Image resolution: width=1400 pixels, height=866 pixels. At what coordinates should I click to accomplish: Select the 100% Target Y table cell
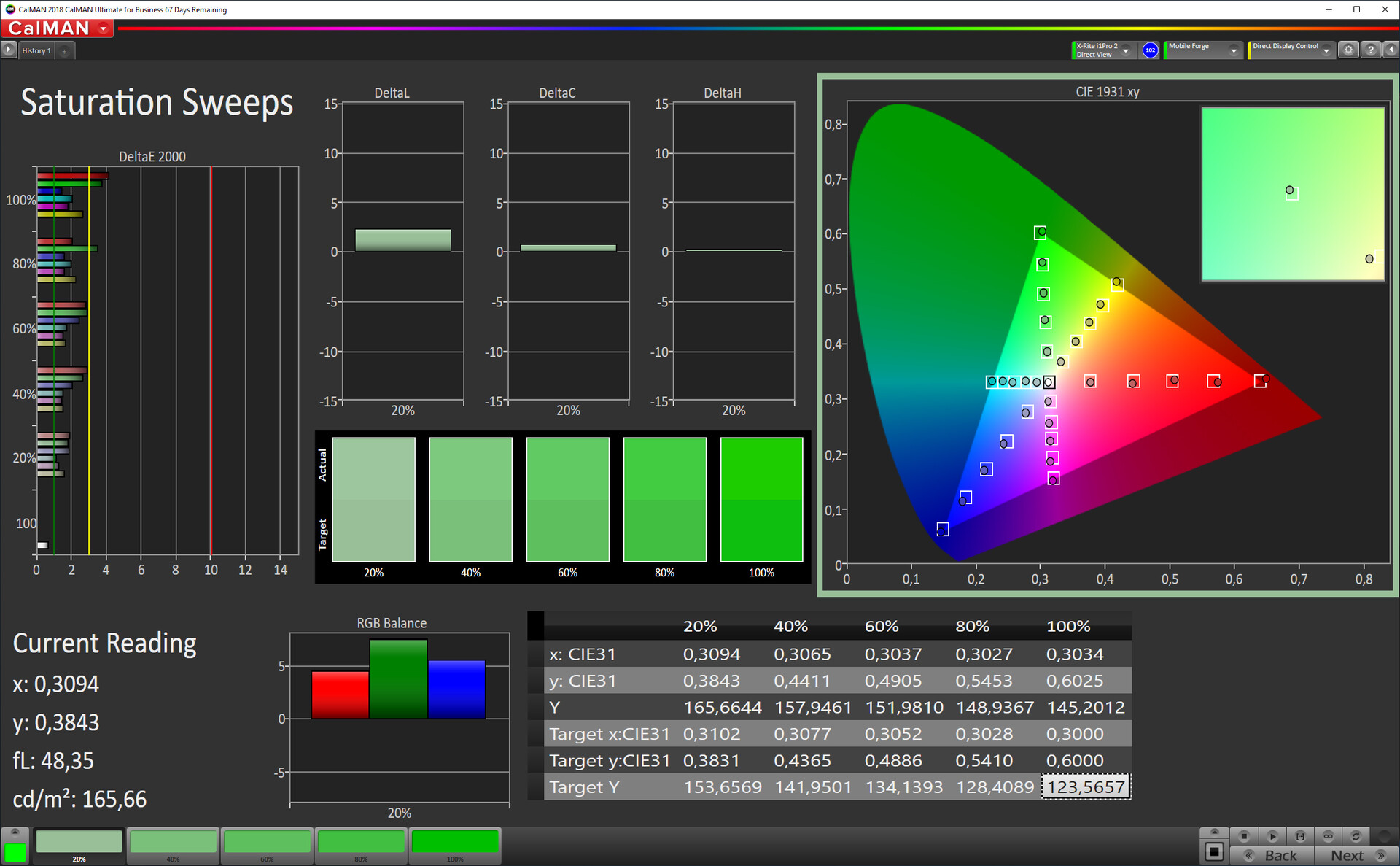(1086, 787)
